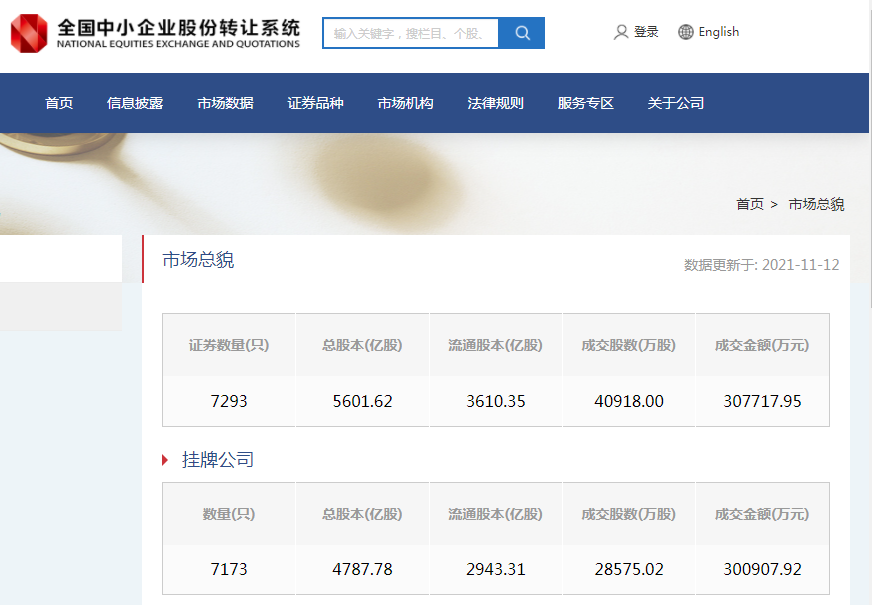This screenshot has height=605, width=872.
Task: Go to 服务专区 section
Action: pos(585,103)
